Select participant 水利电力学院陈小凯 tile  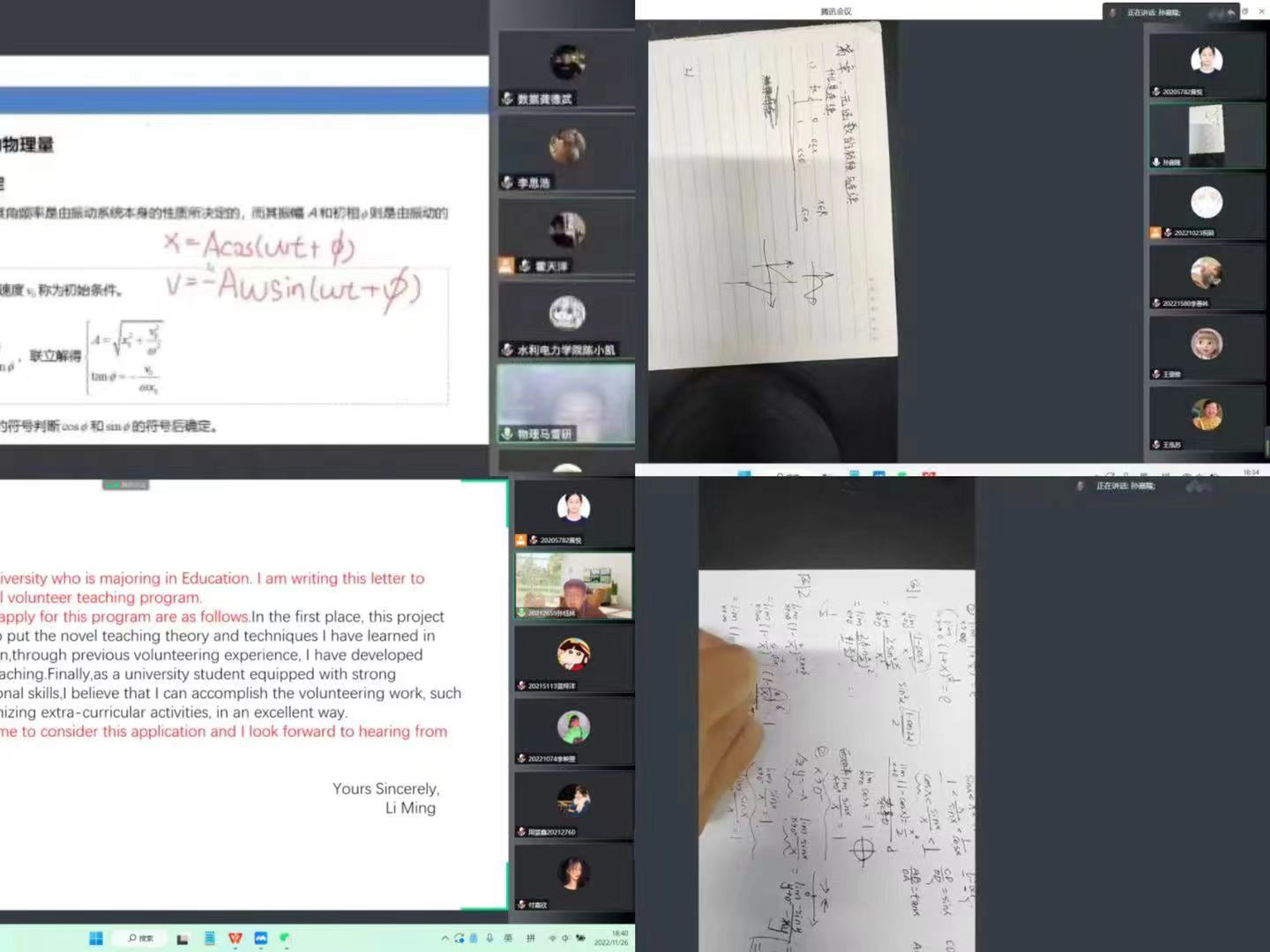coord(566,321)
